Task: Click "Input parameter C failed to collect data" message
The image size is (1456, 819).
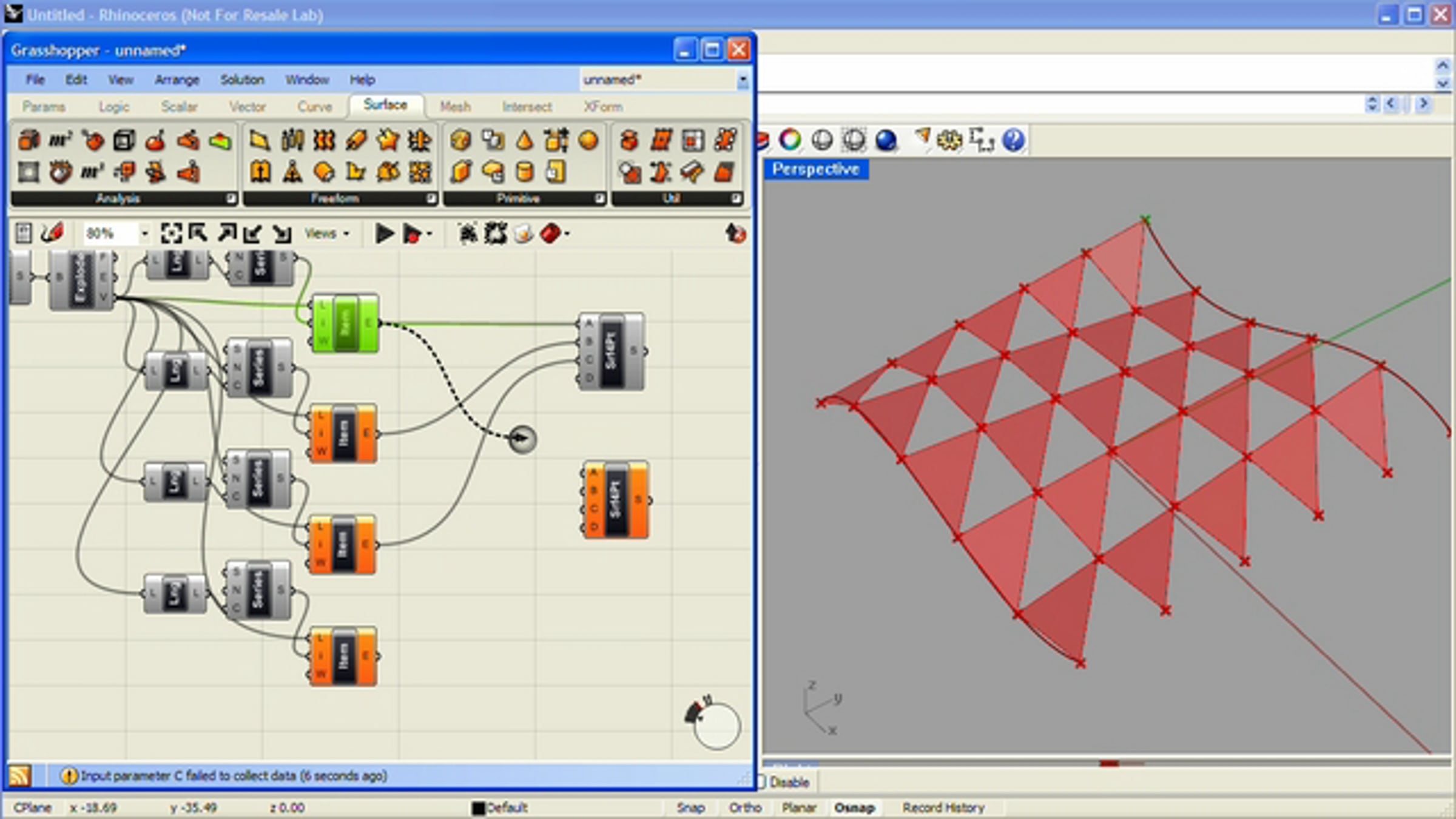Action: [x=234, y=776]
